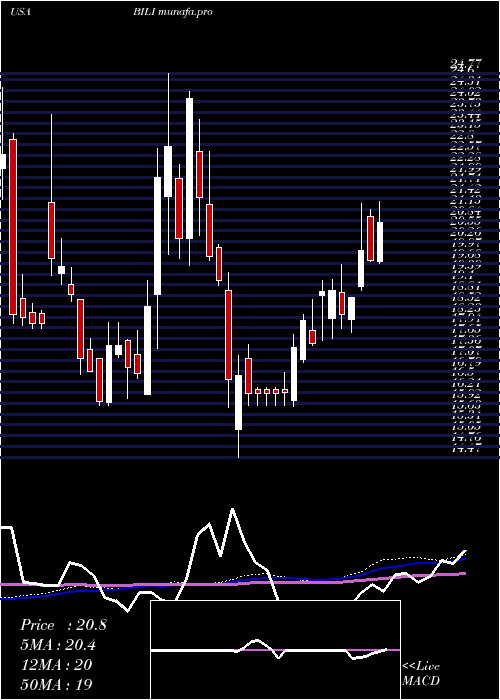Screen dimensions: 500x700
Task: Click the 'BILI munafa.pro' chart title
Action: pos(172,12)
